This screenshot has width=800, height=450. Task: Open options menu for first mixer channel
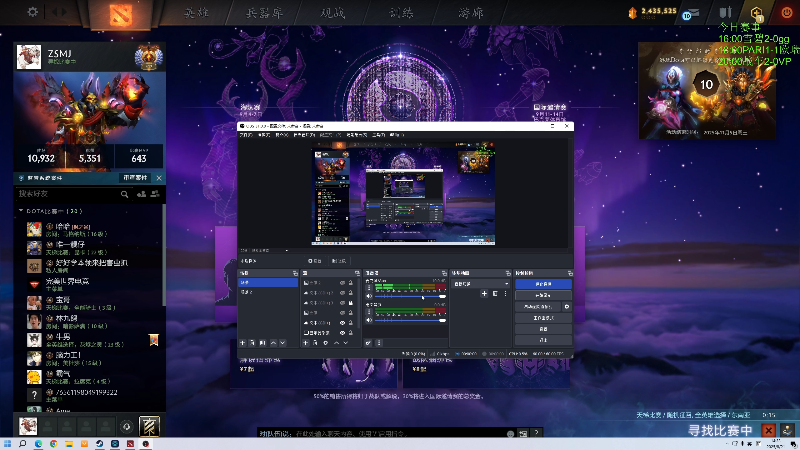tap(369, 287)
